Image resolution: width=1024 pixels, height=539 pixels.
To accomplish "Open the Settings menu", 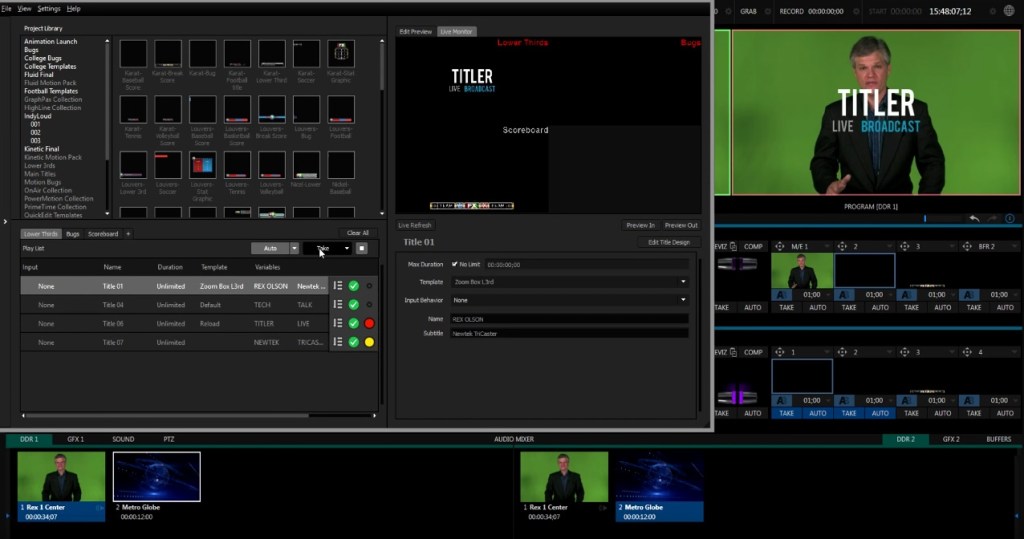I will click(49, 8).
